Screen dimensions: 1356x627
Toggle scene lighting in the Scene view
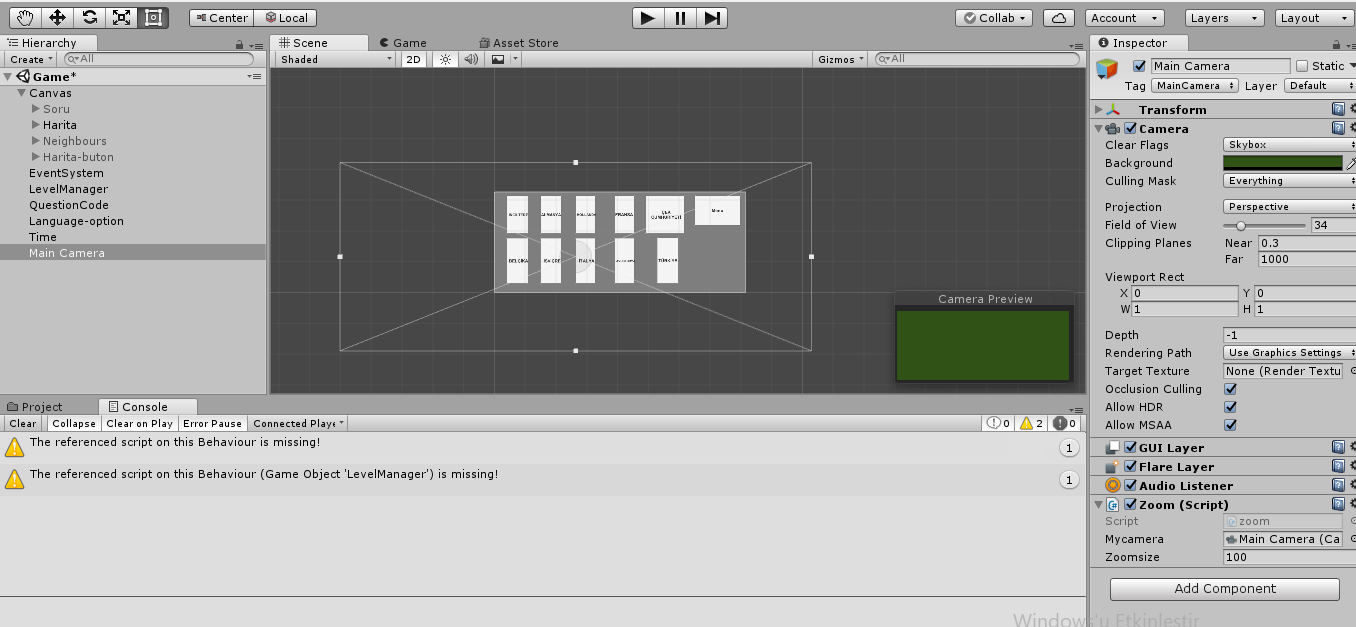[445, 59]
